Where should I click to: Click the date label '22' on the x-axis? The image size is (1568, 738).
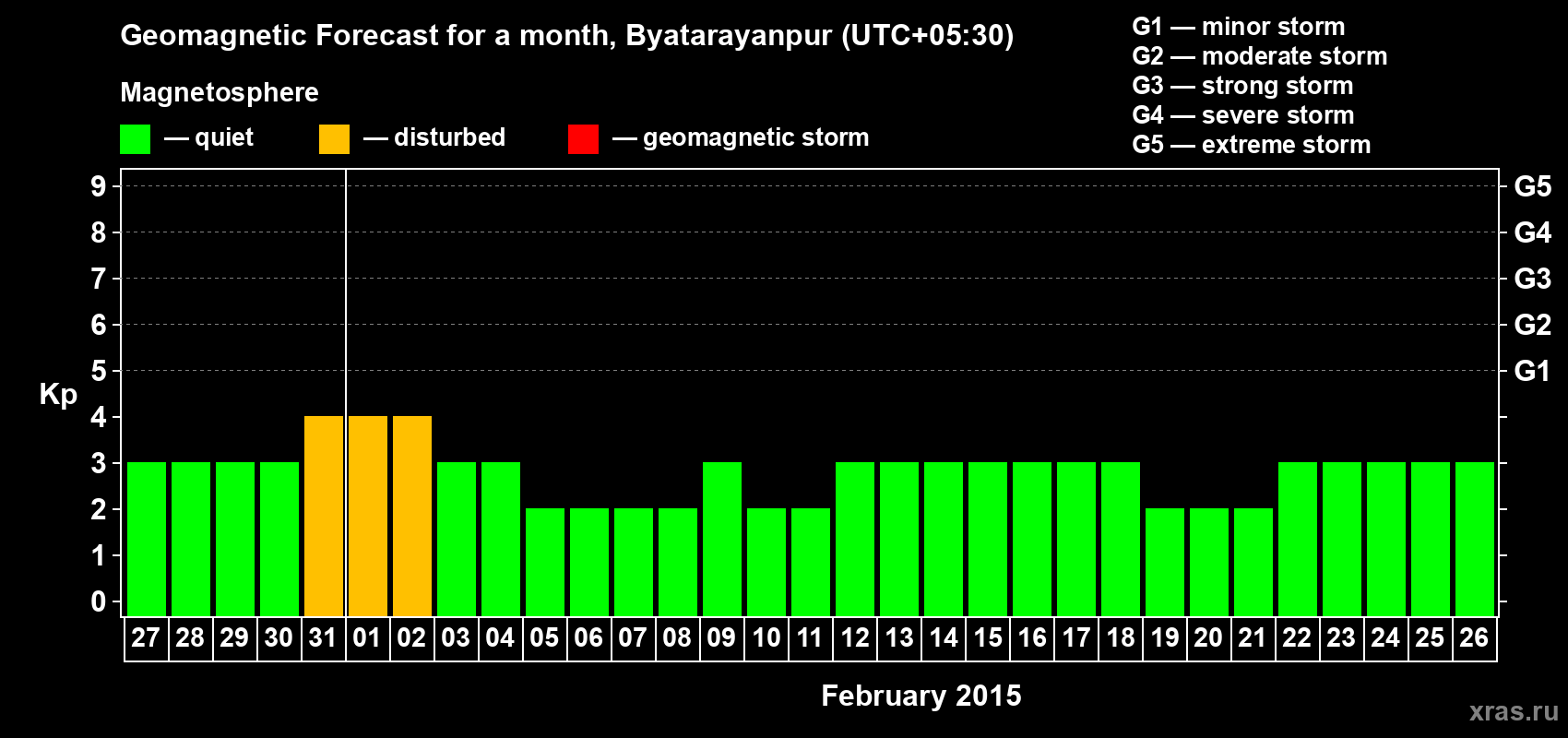(1297, 638)
